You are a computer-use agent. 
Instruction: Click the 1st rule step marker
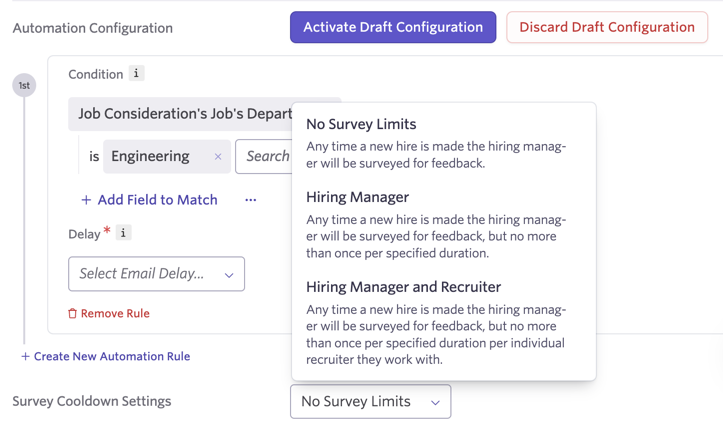[24, 85]
